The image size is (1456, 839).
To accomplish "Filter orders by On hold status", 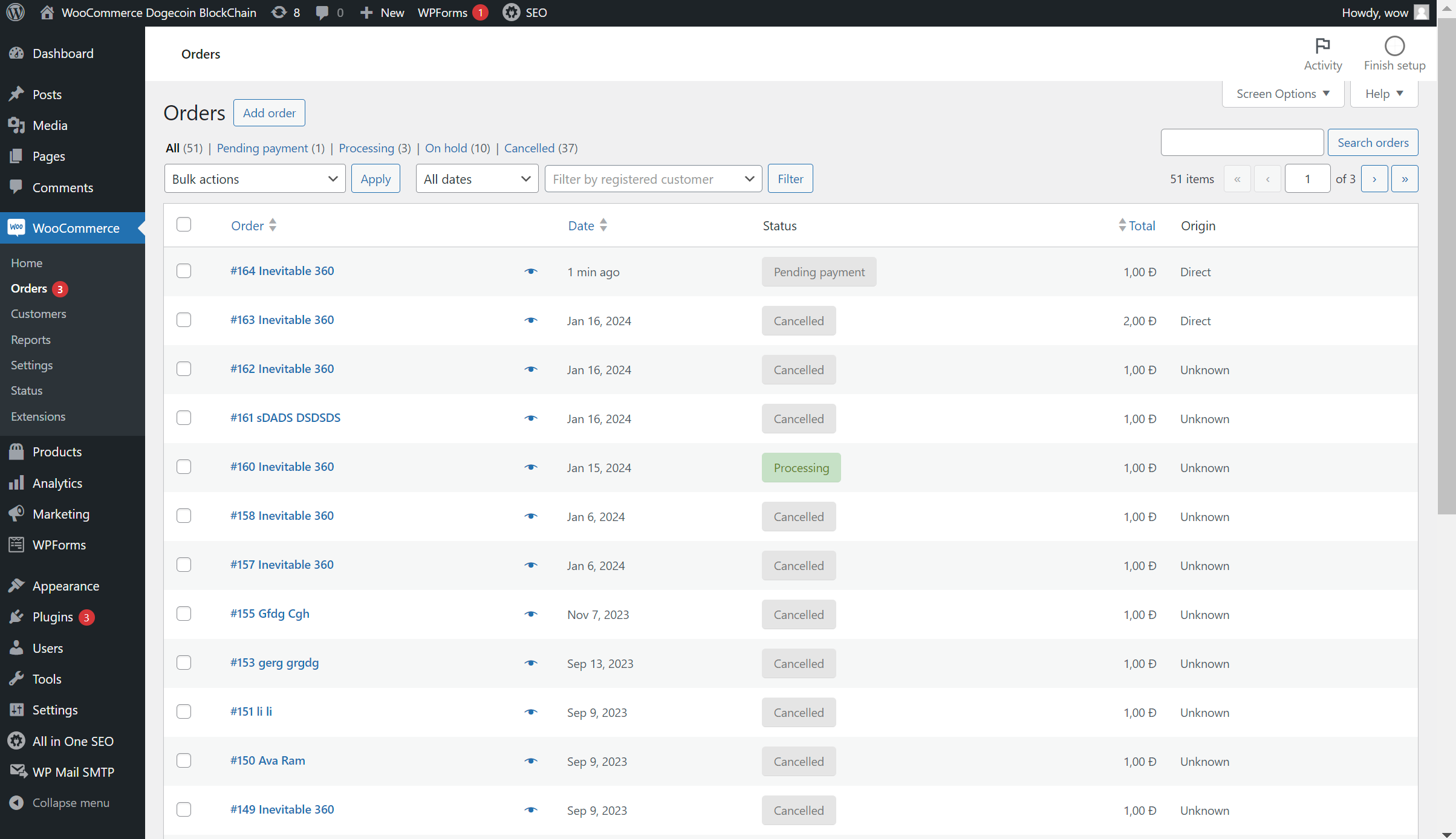I will [446, 148].
